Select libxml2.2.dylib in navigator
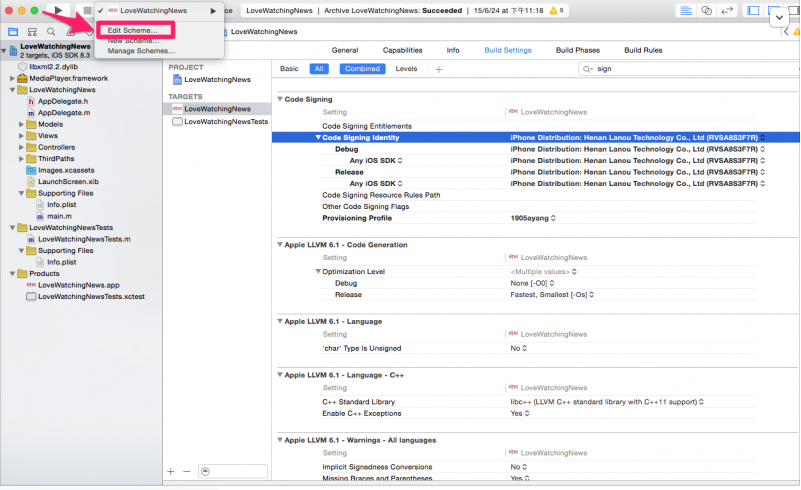801x490 pixels. 53,66
